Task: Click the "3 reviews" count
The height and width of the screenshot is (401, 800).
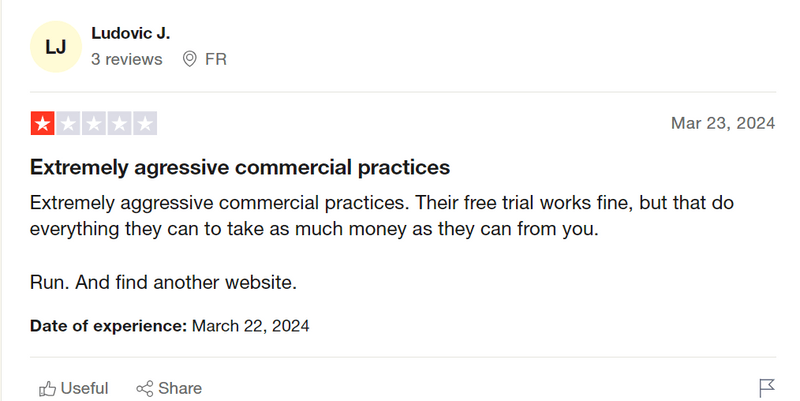Action: 126,59
